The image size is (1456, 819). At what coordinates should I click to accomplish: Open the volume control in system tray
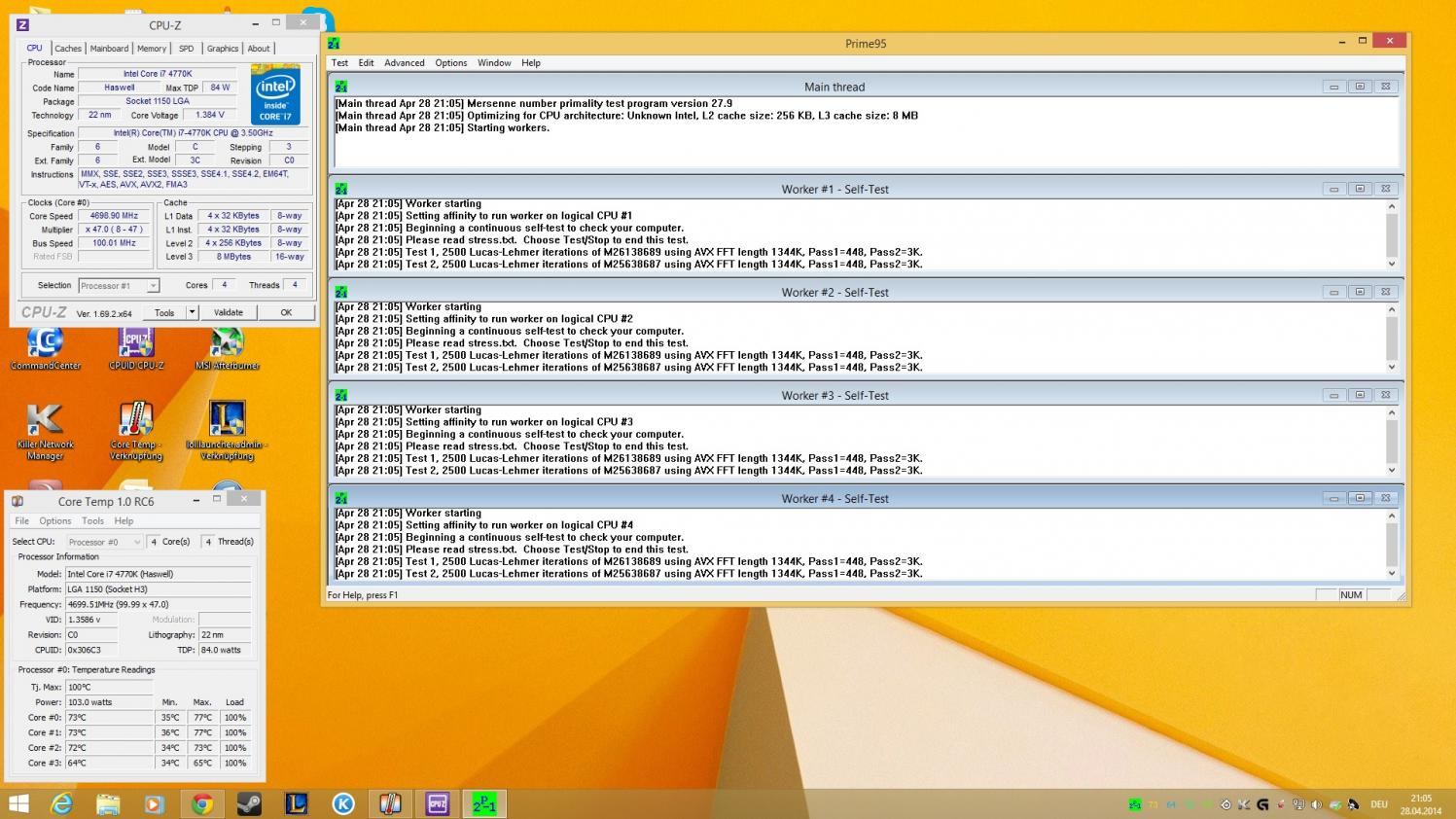[x=1317, y=804]
